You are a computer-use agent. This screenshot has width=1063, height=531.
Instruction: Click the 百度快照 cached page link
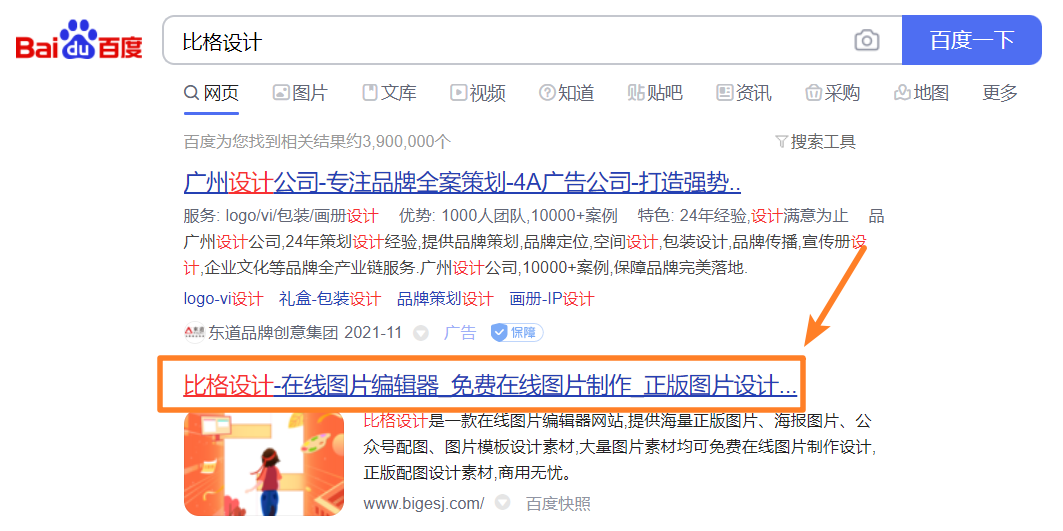558,503
